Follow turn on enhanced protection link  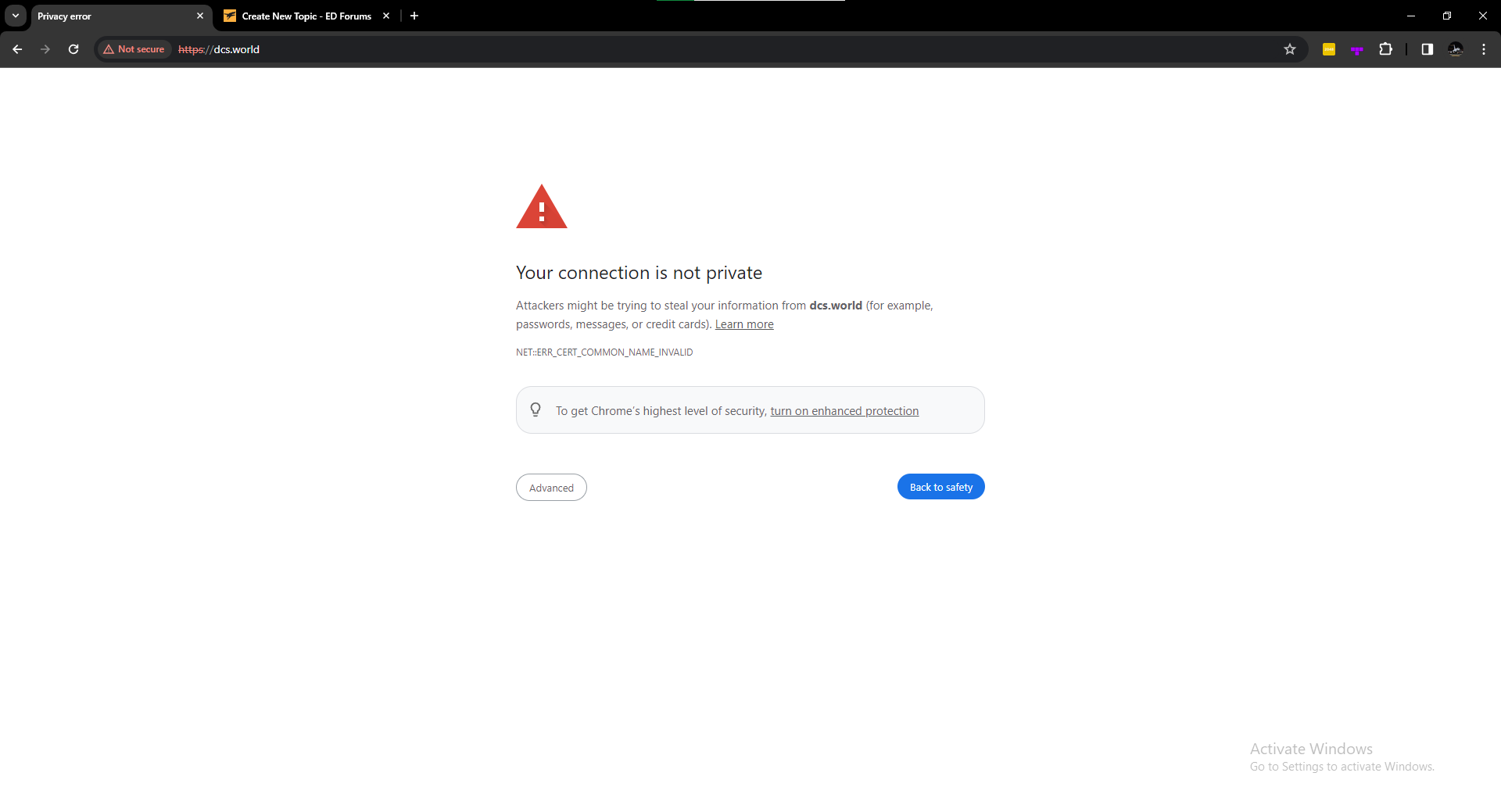click(x=844, y=411)
